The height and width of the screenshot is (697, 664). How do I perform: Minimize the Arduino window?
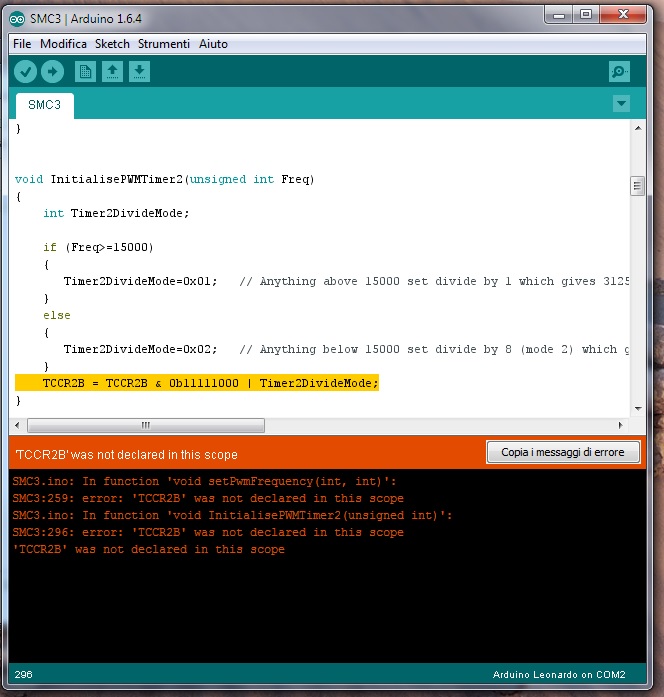[559, 16]
